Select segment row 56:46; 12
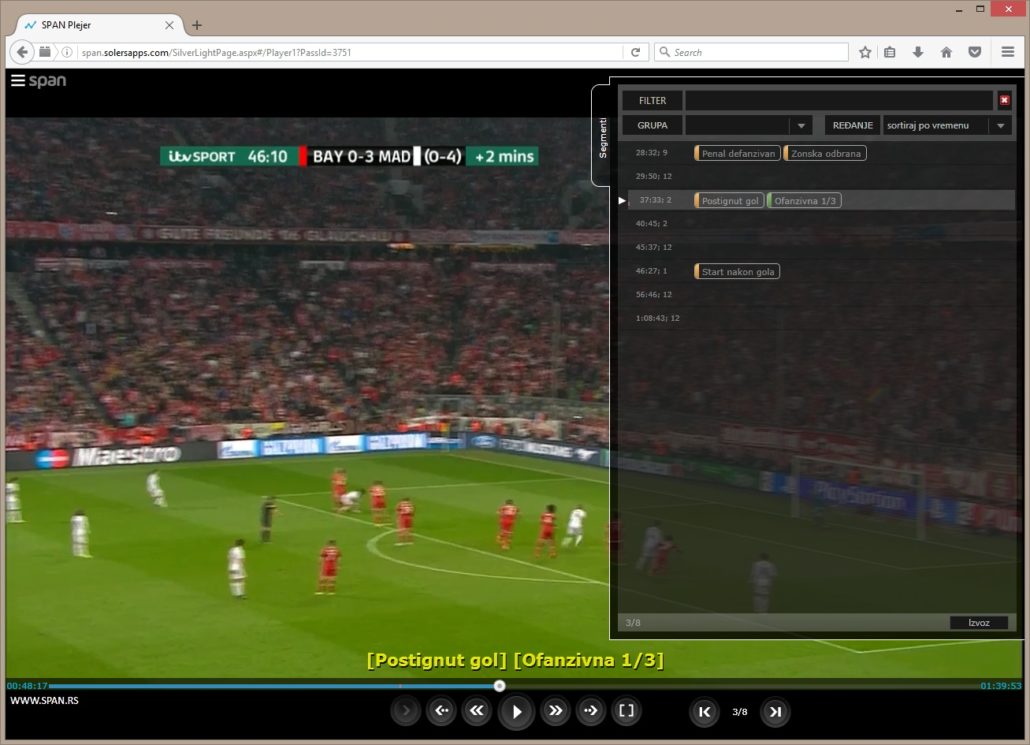Screen dimensions: 1030x745 click(x=818, y=294)
